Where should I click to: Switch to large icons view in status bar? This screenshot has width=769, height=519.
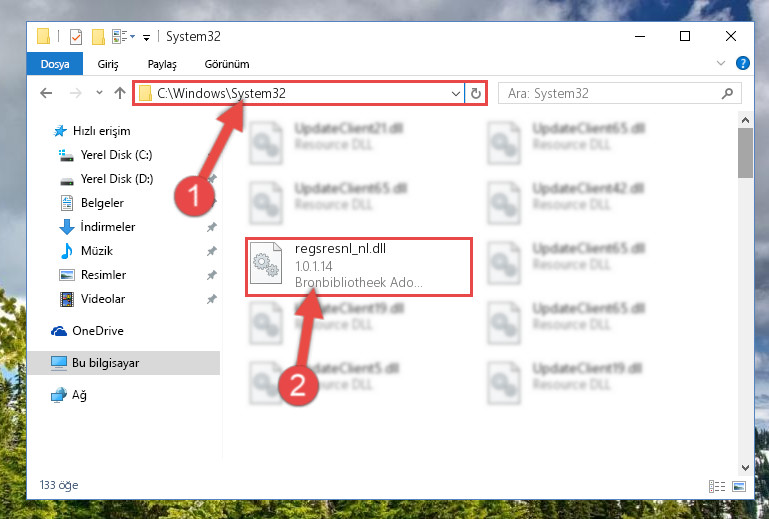pos(739,486)
